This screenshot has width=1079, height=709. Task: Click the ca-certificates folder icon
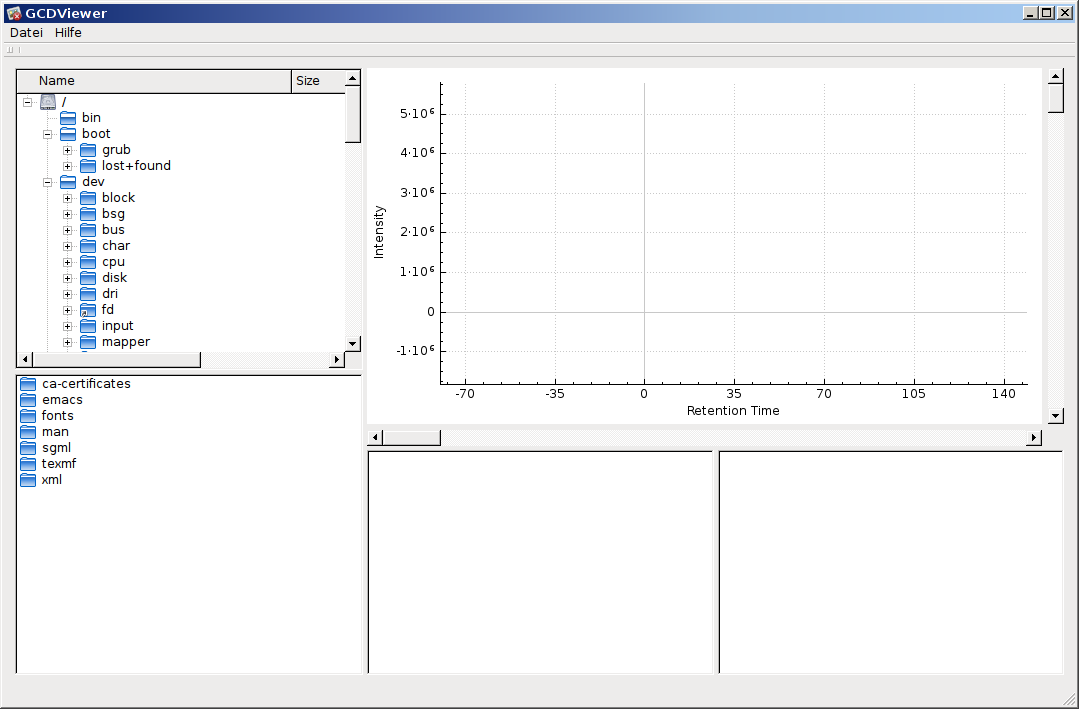click(27, 383)
